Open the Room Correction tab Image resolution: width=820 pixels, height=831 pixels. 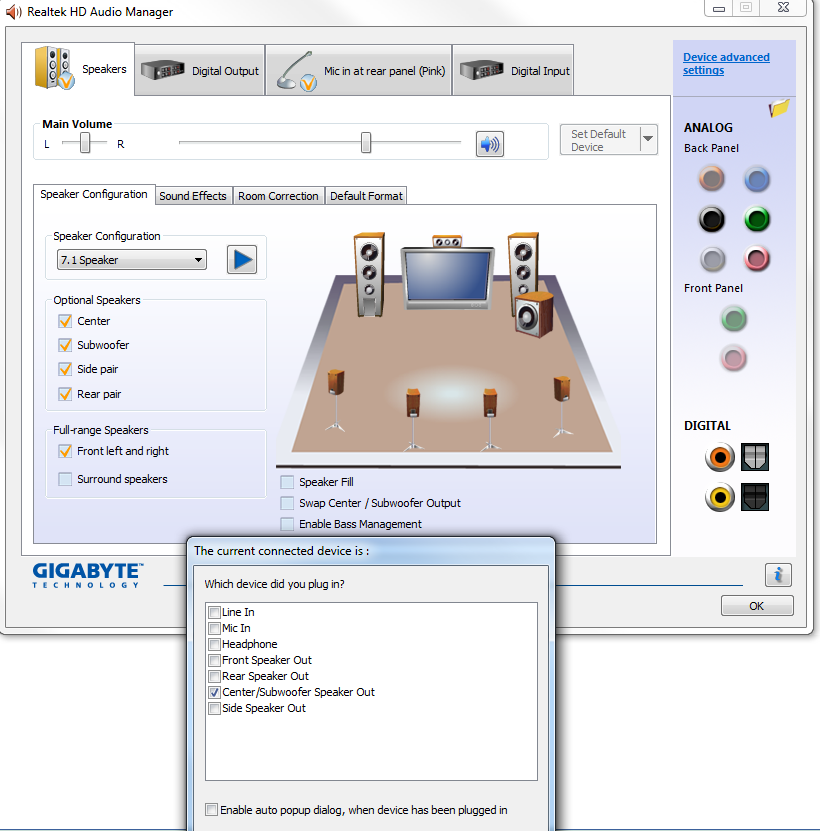click(278, 196)
